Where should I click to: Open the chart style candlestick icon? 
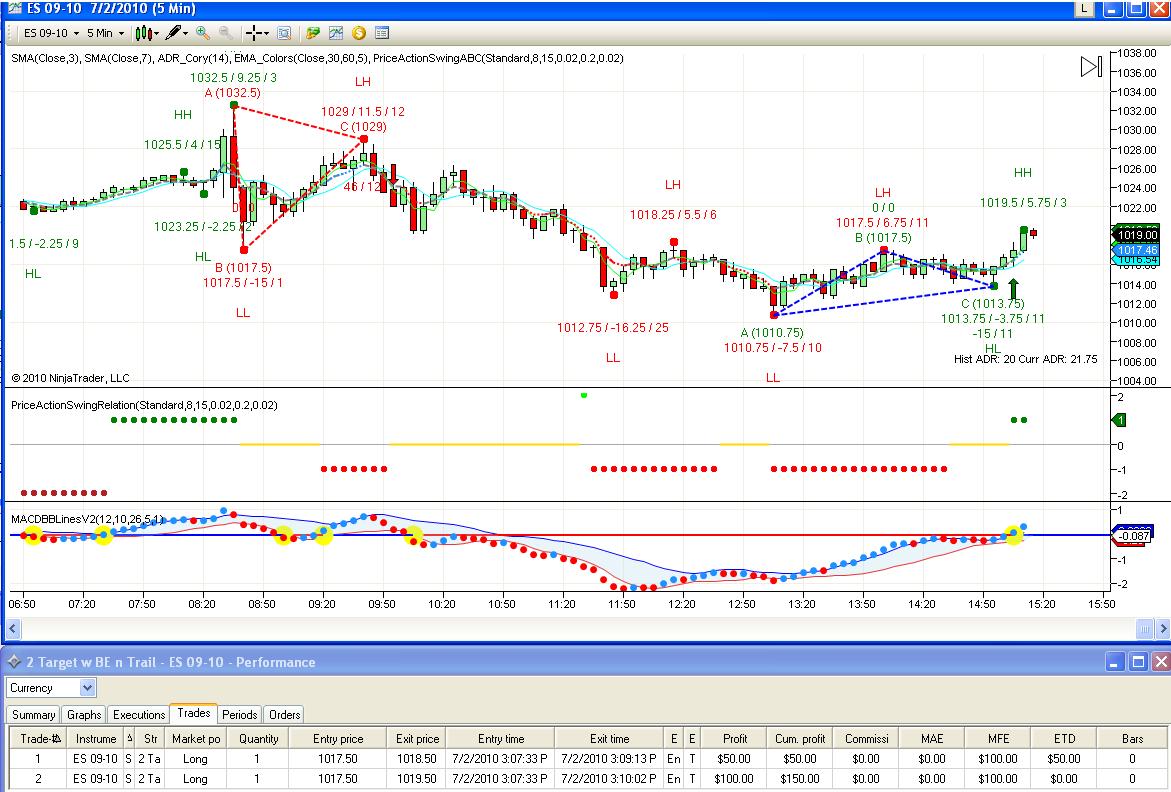[144, 33]
